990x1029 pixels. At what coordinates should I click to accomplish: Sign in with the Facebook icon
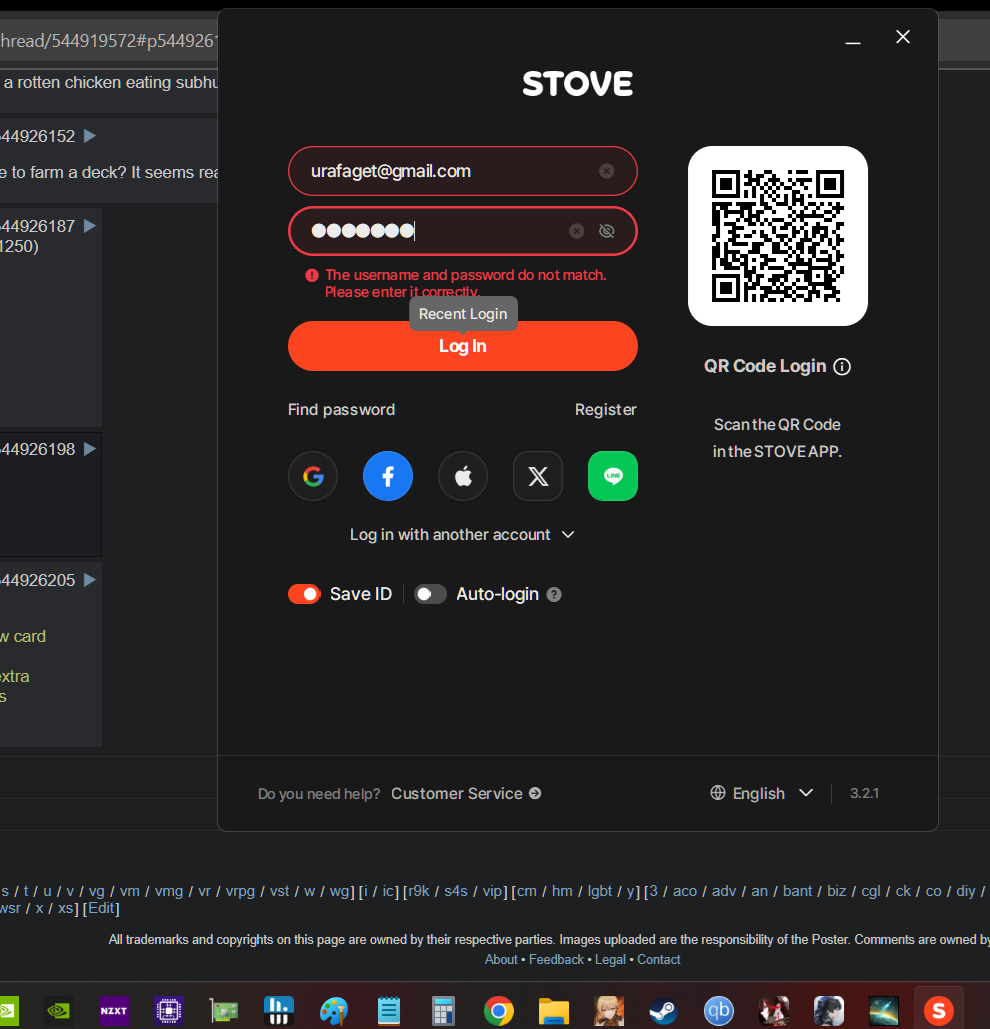point(388,476)
